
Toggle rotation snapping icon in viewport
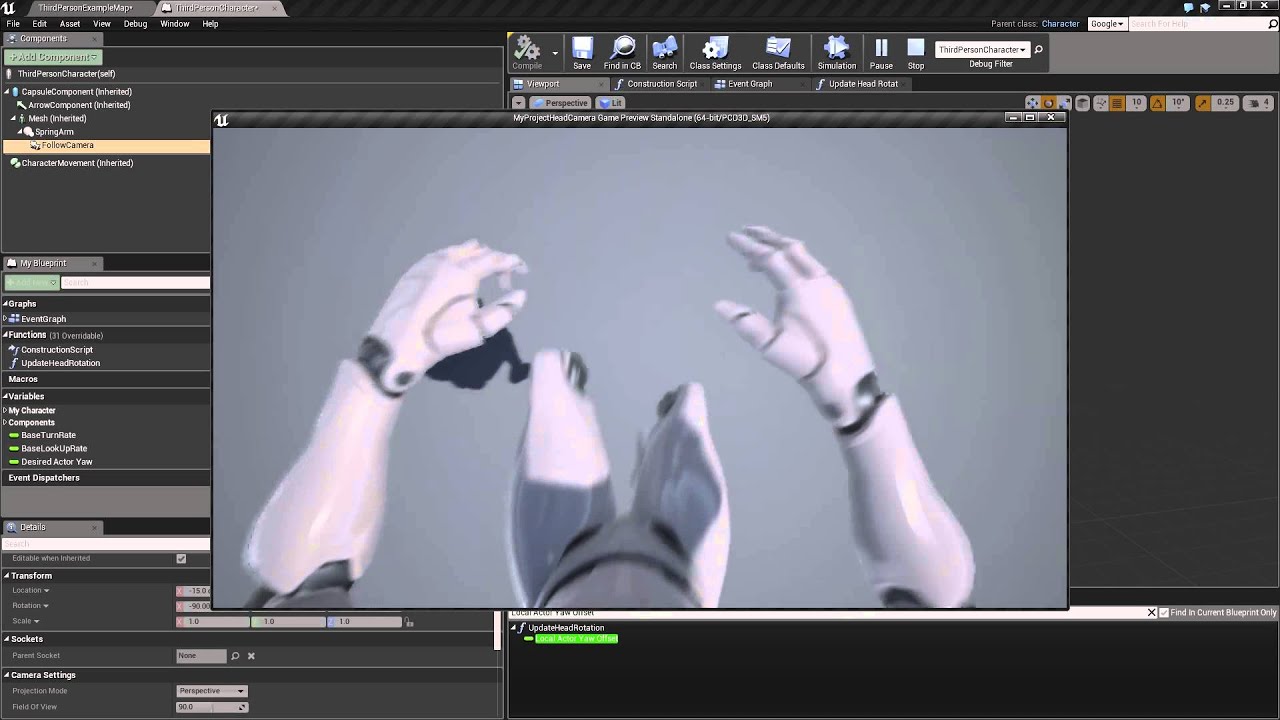coord(1157,103)
